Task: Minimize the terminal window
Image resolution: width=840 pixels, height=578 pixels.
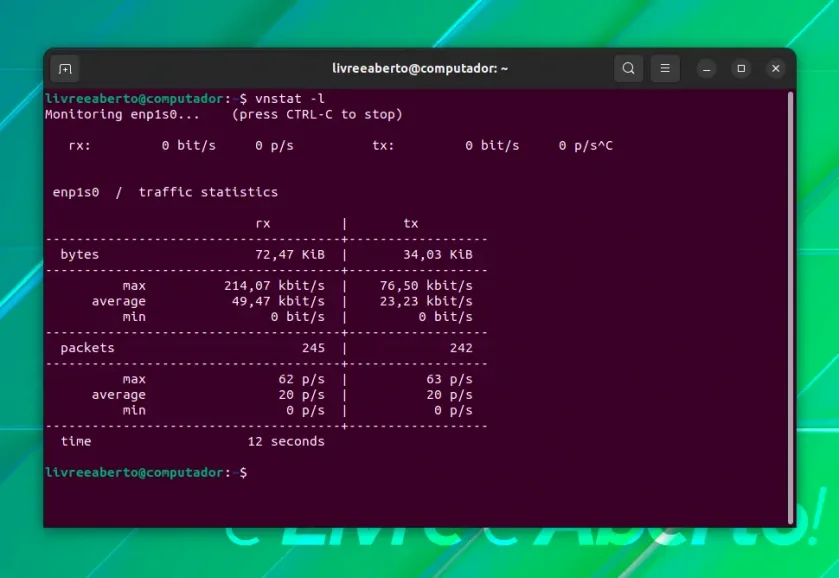Action: pyautogui.click(x=707, y=69)
